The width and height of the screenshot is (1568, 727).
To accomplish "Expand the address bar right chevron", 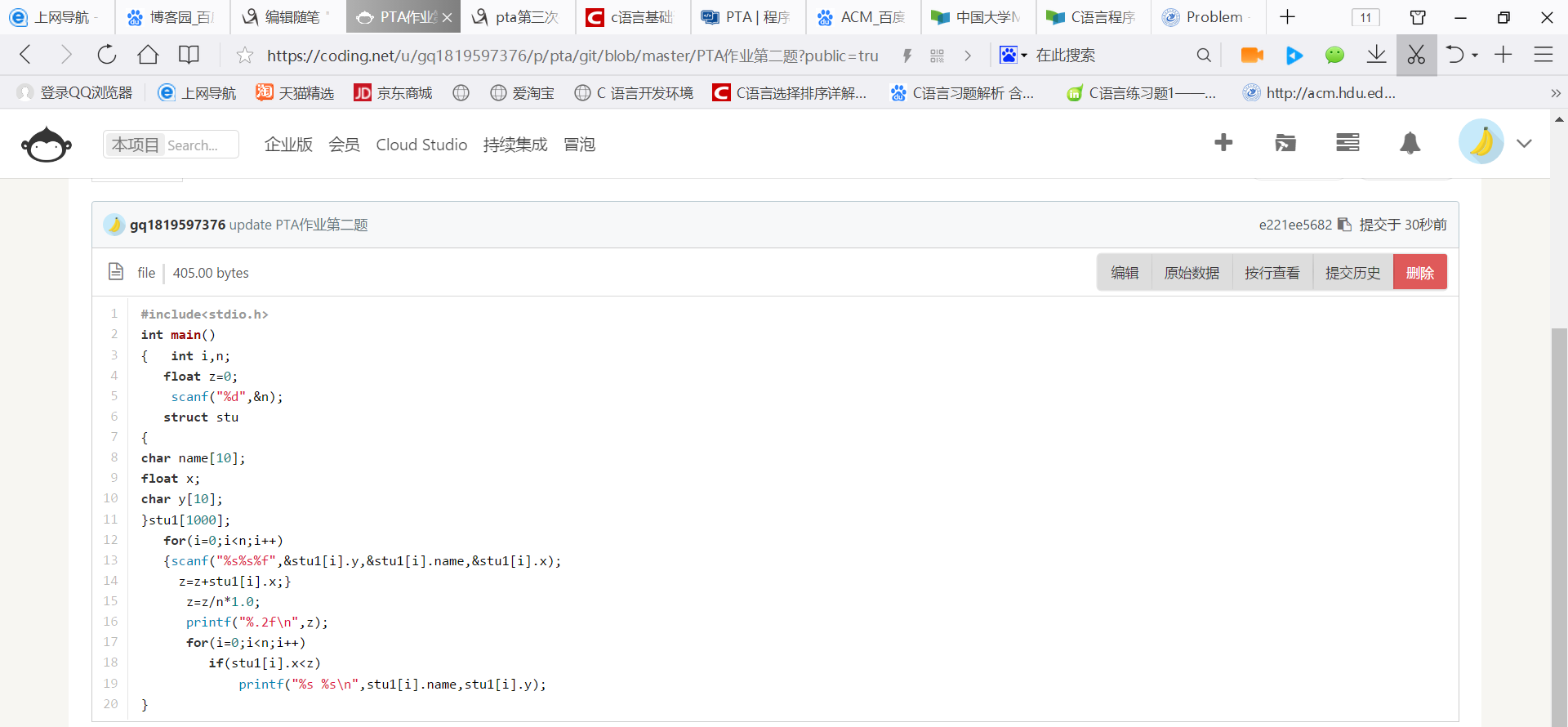I will tap(968, 56).
